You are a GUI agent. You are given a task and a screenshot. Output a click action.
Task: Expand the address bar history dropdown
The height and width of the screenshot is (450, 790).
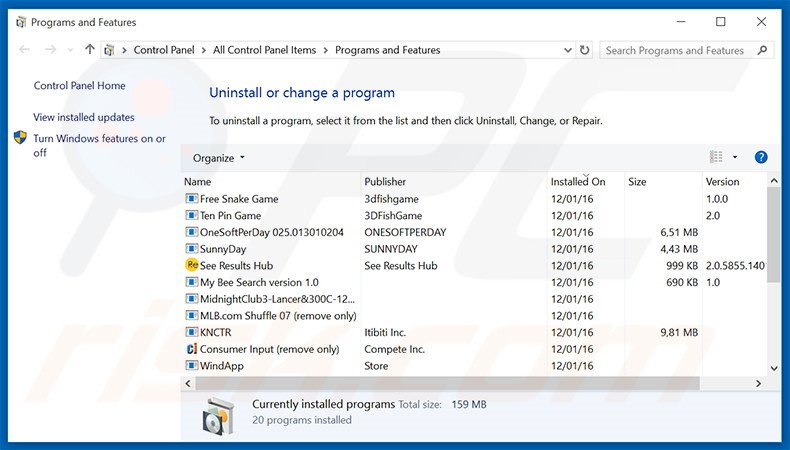(568, 50)
